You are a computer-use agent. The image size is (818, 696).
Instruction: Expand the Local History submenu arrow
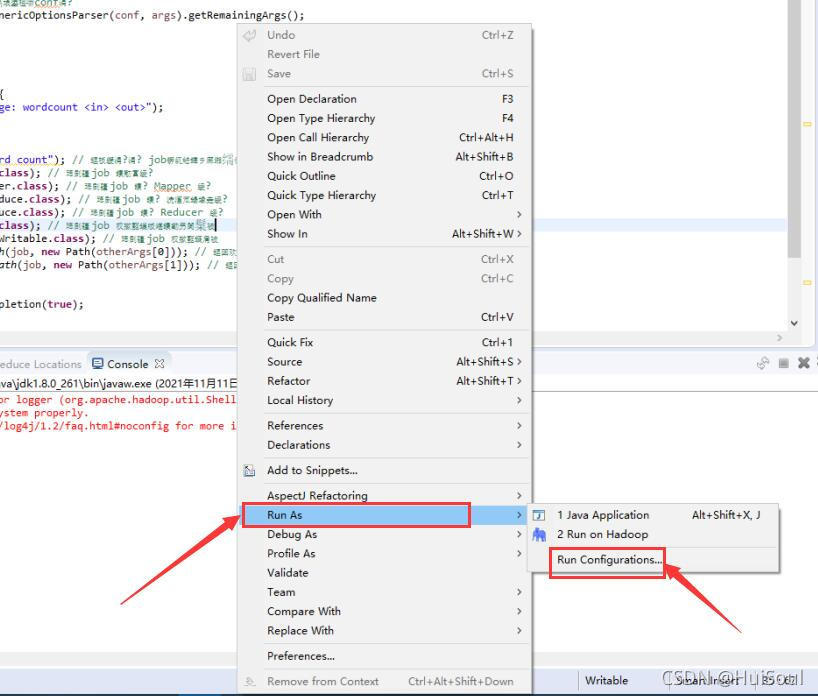(519, 400)
